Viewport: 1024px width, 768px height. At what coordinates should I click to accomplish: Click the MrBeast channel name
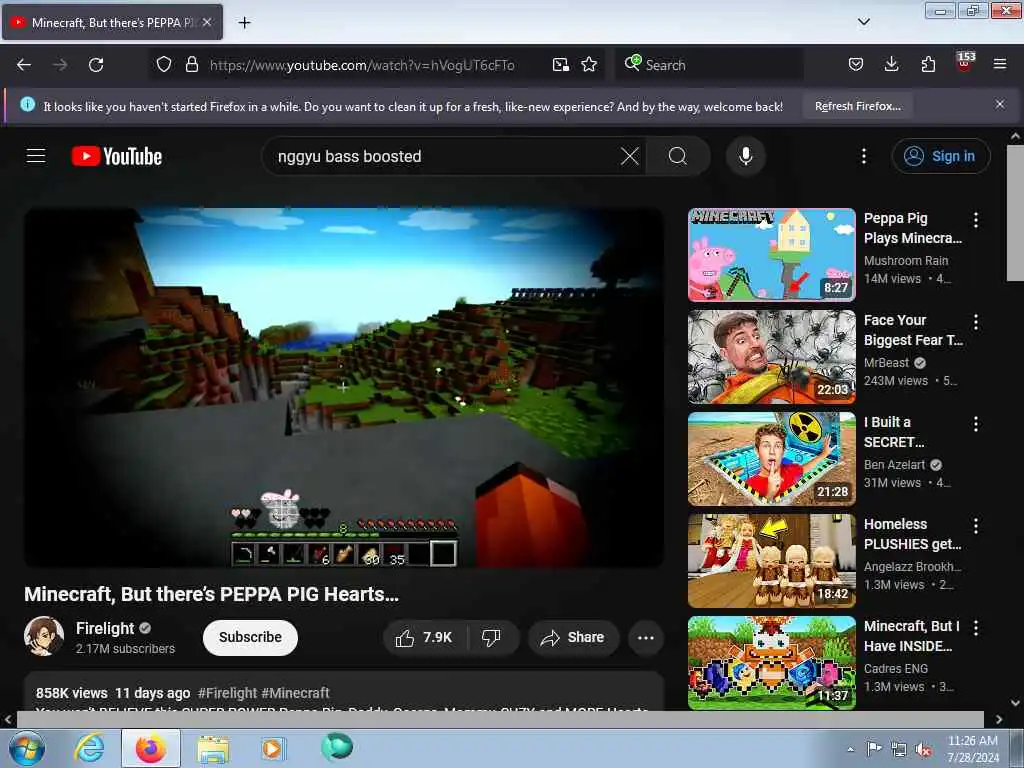coord(886,362)
